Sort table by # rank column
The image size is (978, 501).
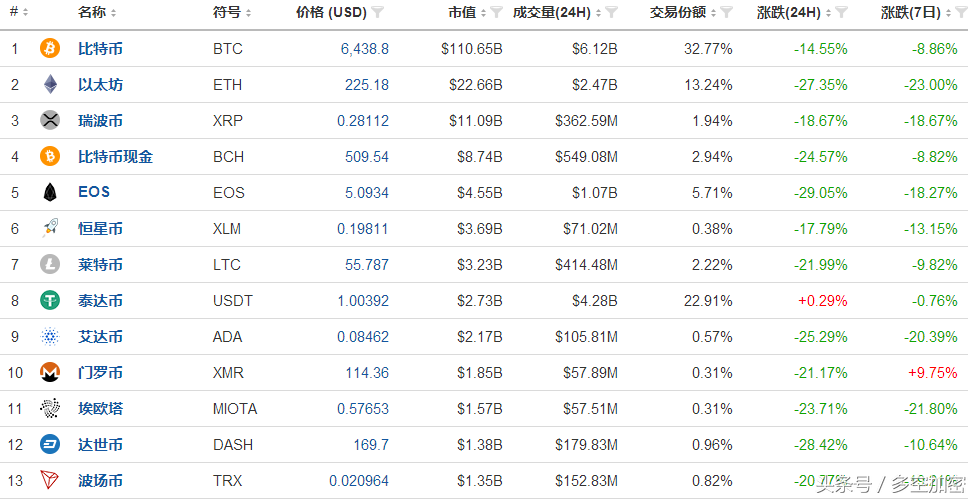[26, 12]
